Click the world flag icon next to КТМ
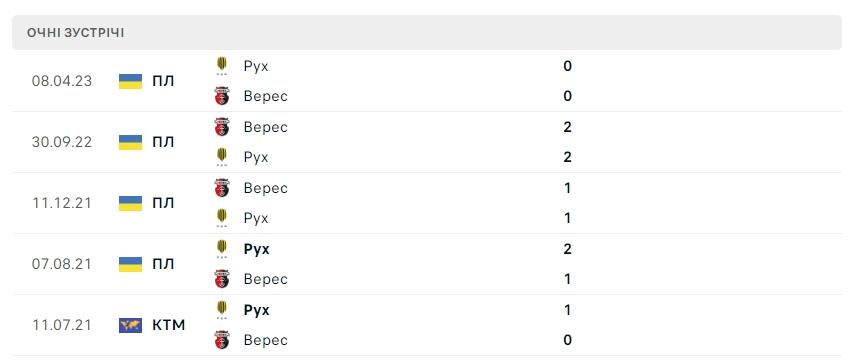Image resolution: width=851 pixels, height=360 pixels. (x=130, y=325)
